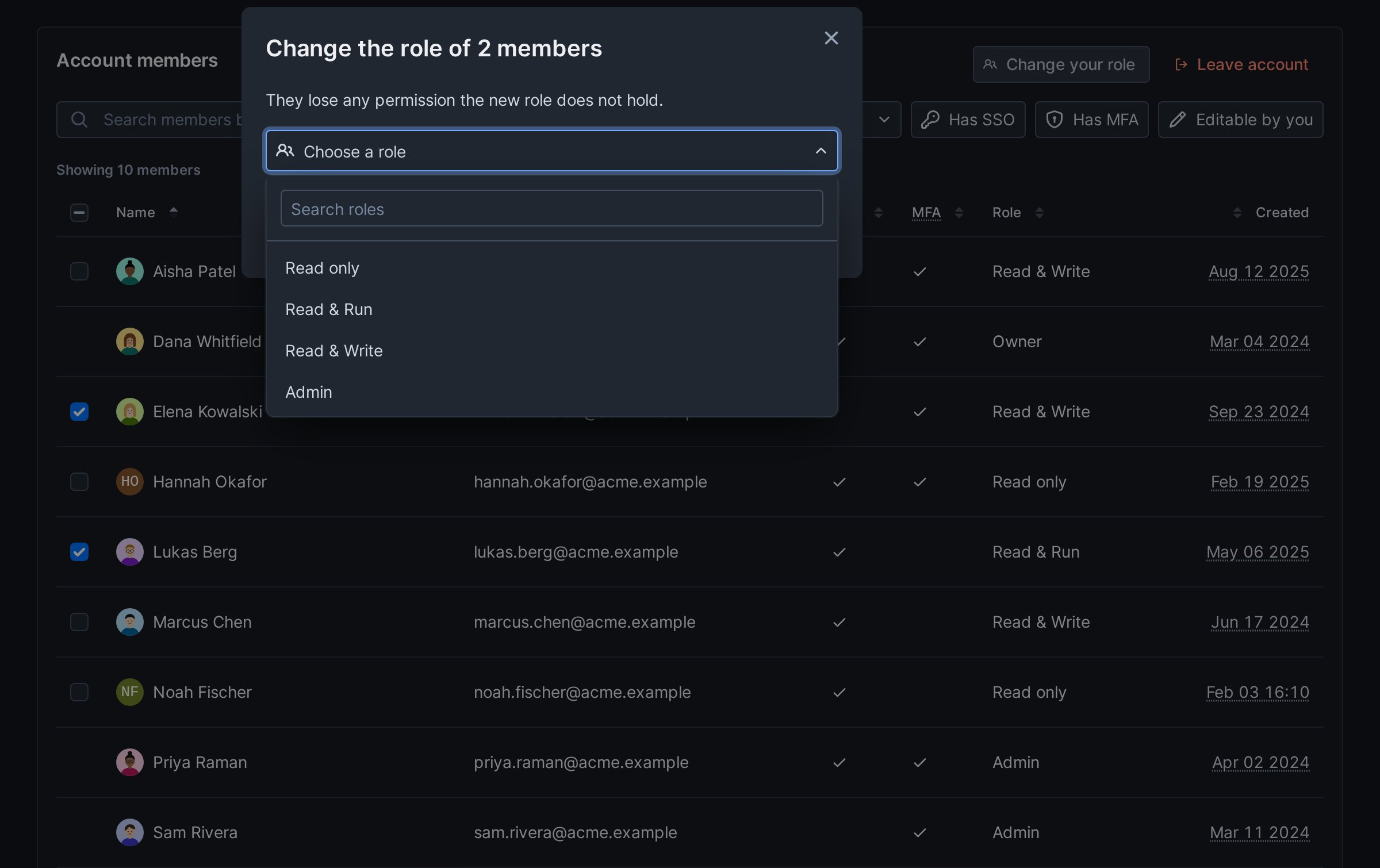1380x868 pixels.
Task: Click Priya Raman's avatar
Action: point(130,762)
